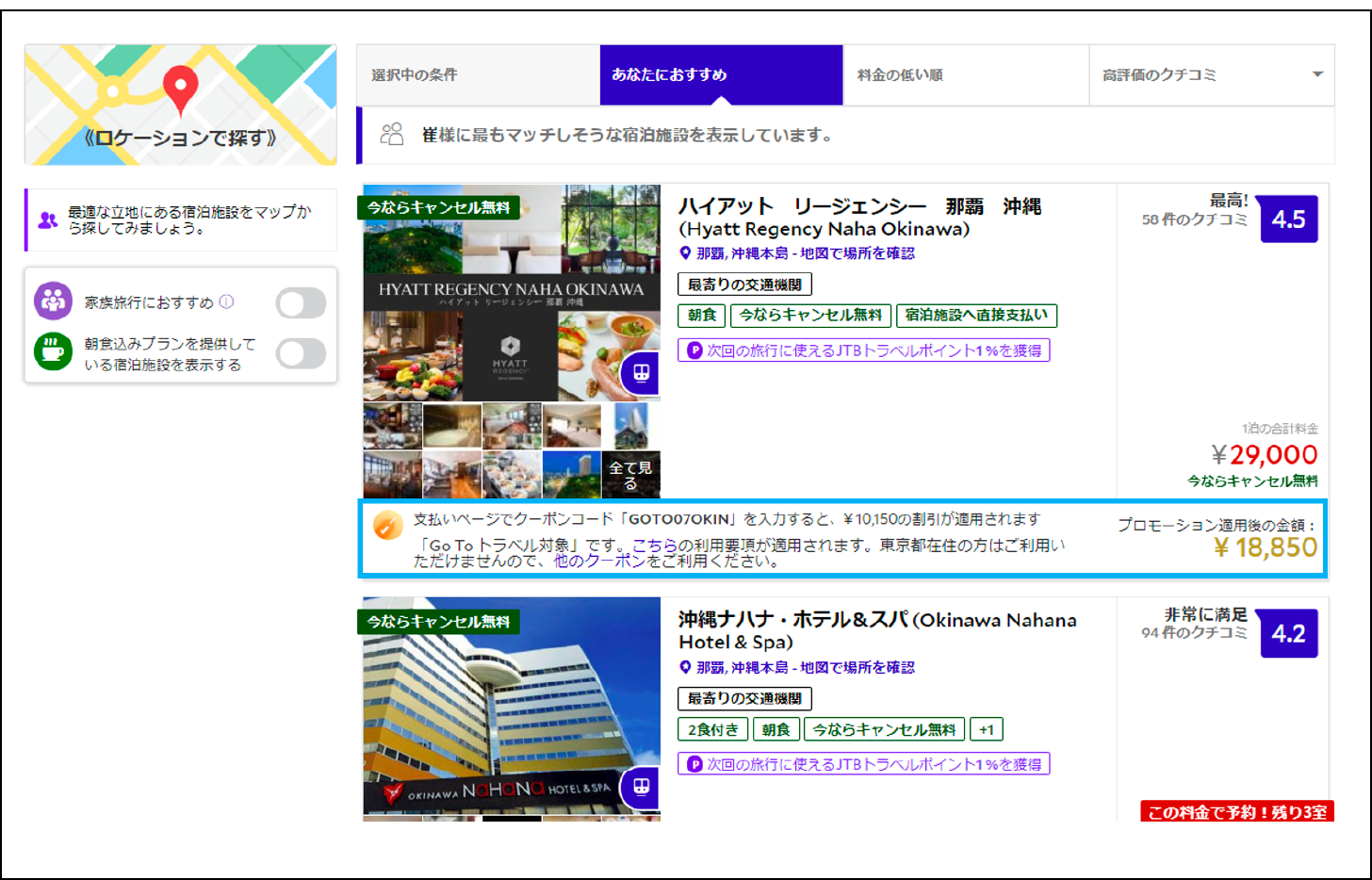The width and height of the screenshot is (1372, 880).
Task: Click the green breakfast cup icon
Action: coord(53,351)
